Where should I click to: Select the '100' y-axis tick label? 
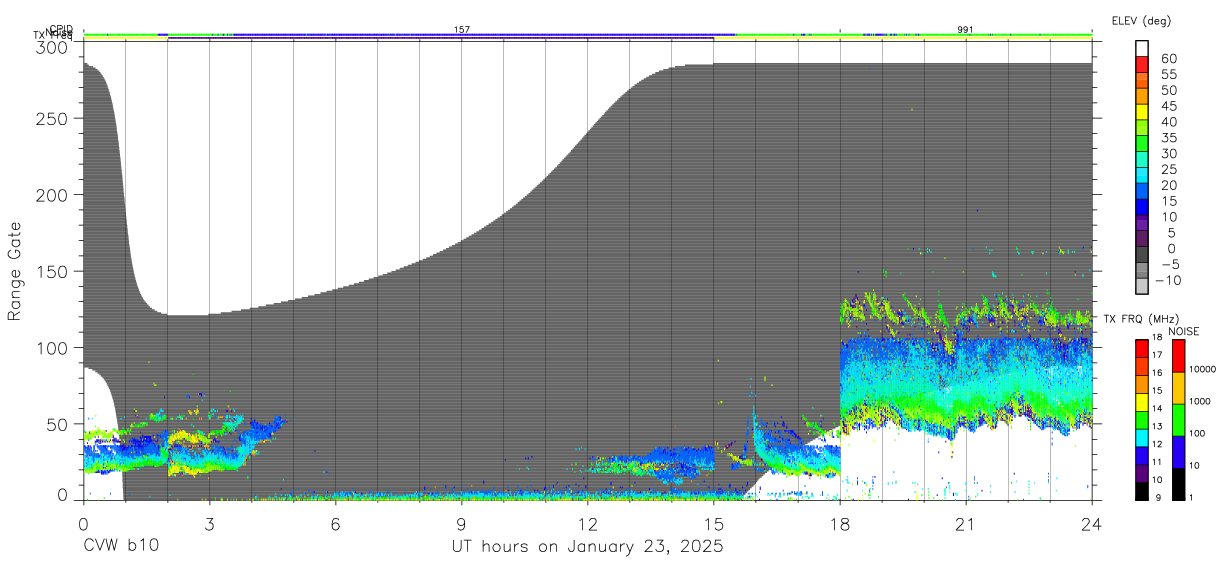coord(52,347)
